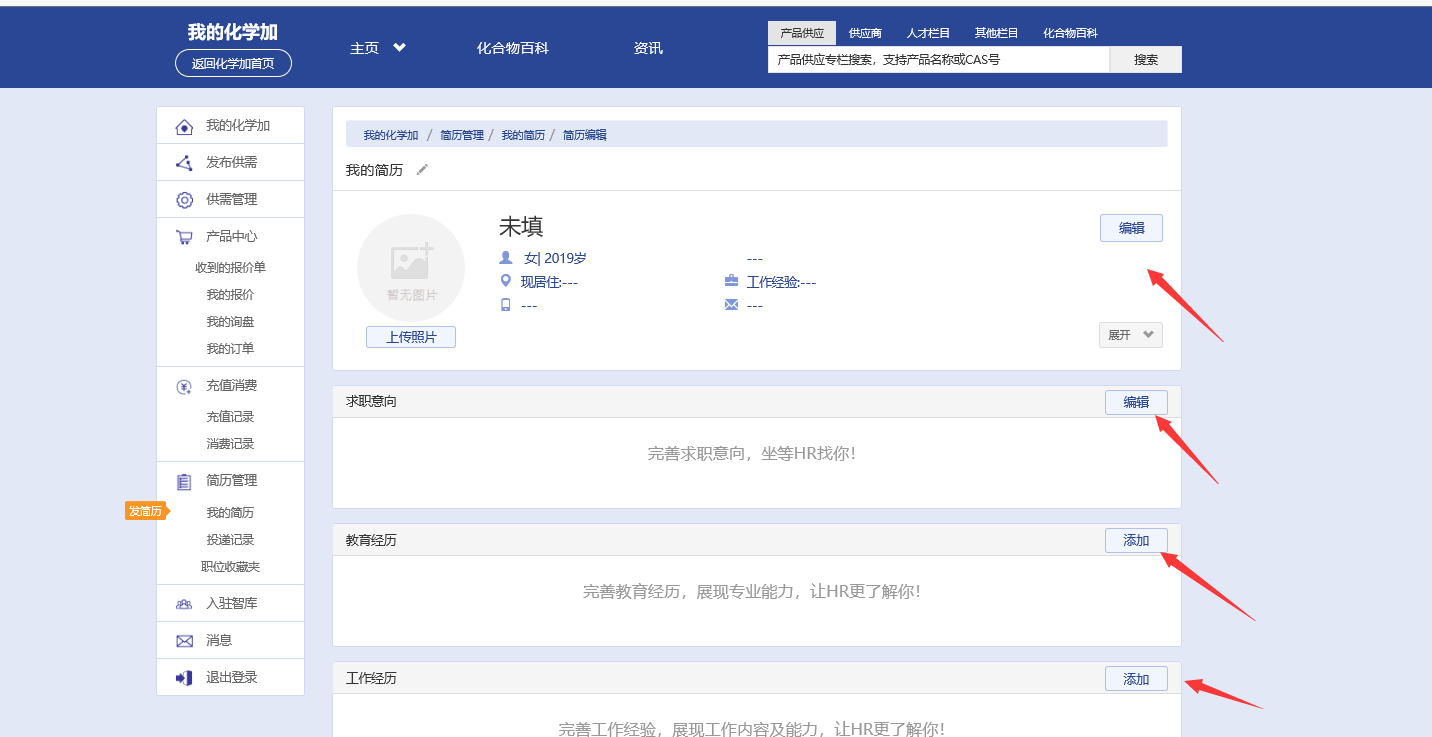This screenshot has width=1432, height=737.
Task: Click the clipboard icon for 简历管理
Action: [x=184, y=481]
